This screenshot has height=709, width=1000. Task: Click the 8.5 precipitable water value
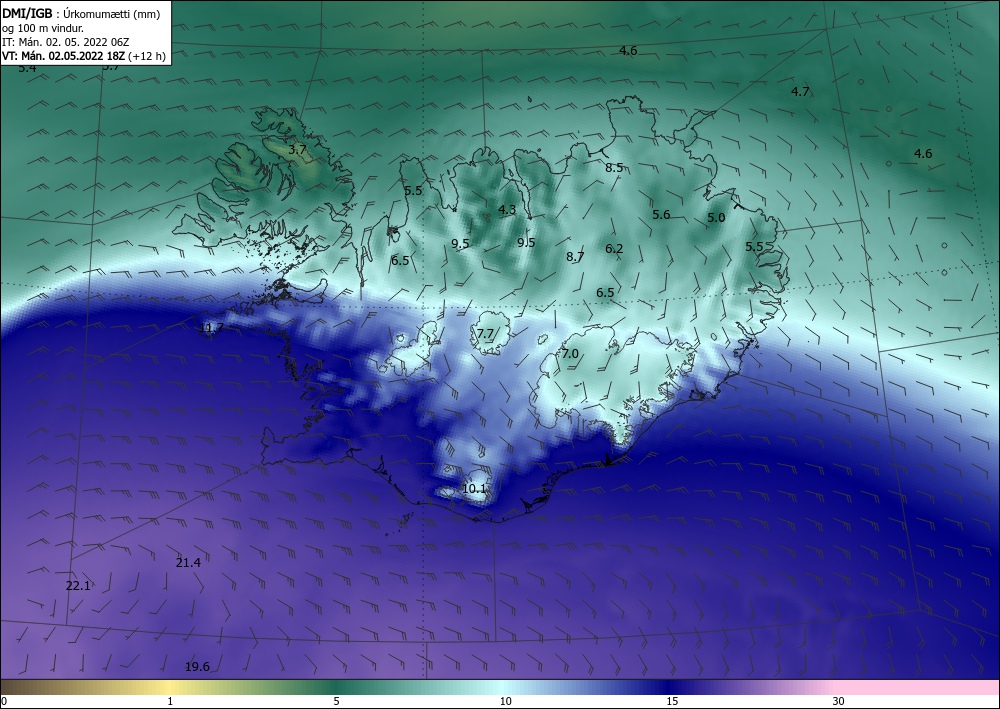point(614,168)
